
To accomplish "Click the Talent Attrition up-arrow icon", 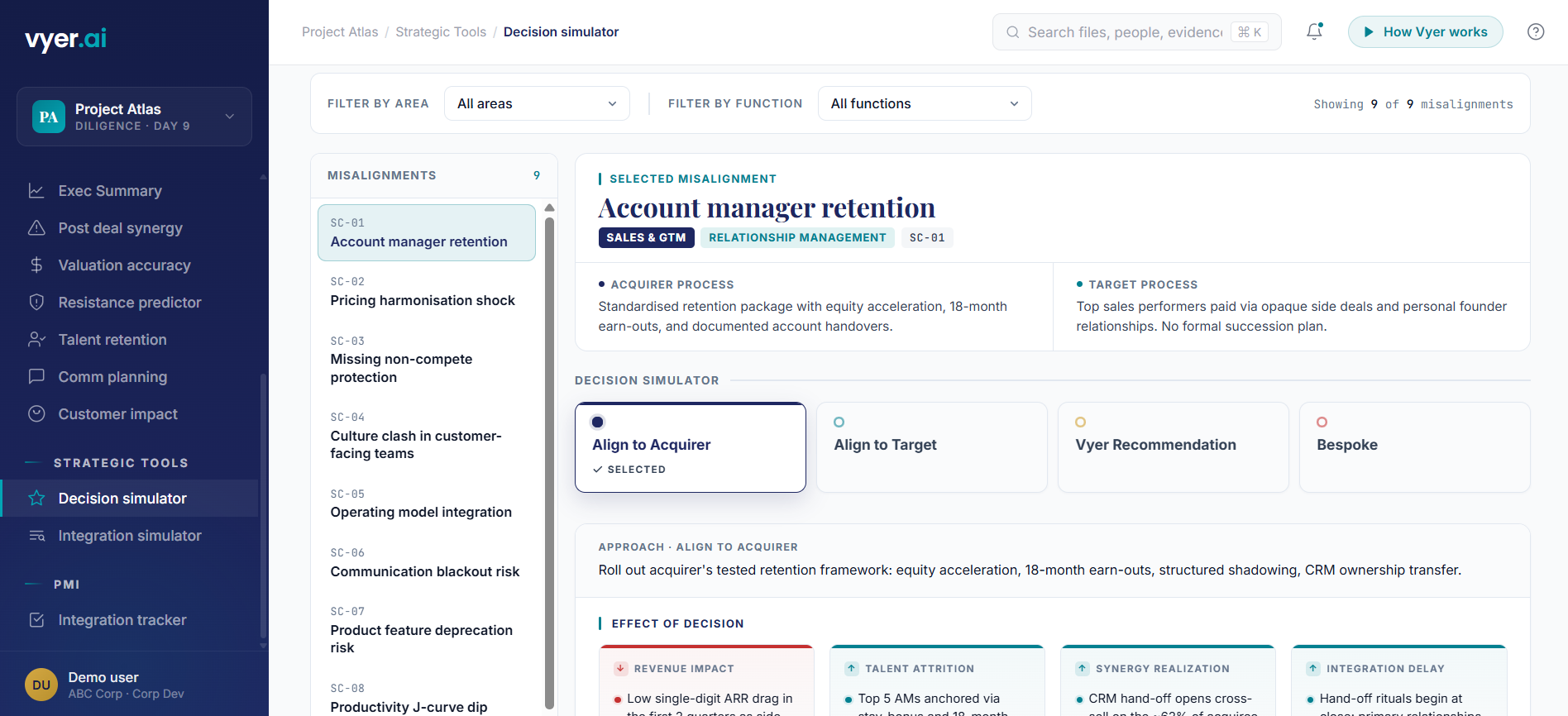I will 851,668.
